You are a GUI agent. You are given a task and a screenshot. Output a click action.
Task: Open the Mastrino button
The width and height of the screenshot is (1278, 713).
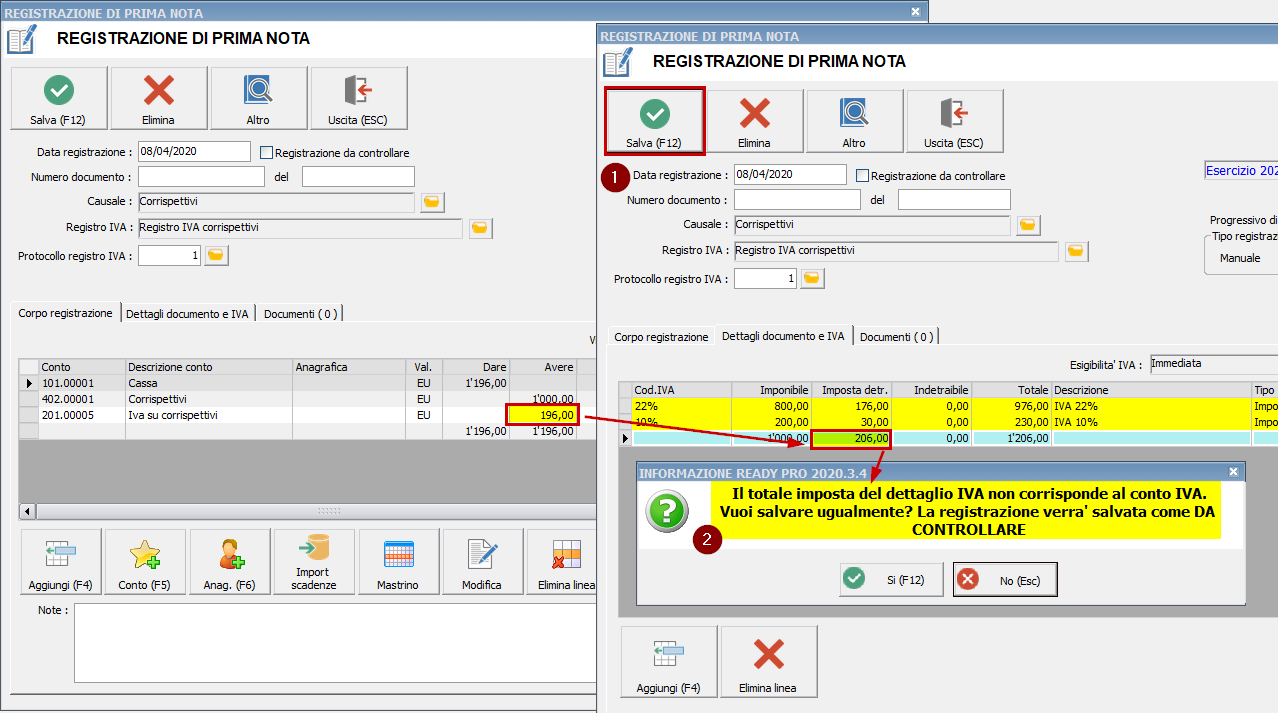[x=398, y=562]
